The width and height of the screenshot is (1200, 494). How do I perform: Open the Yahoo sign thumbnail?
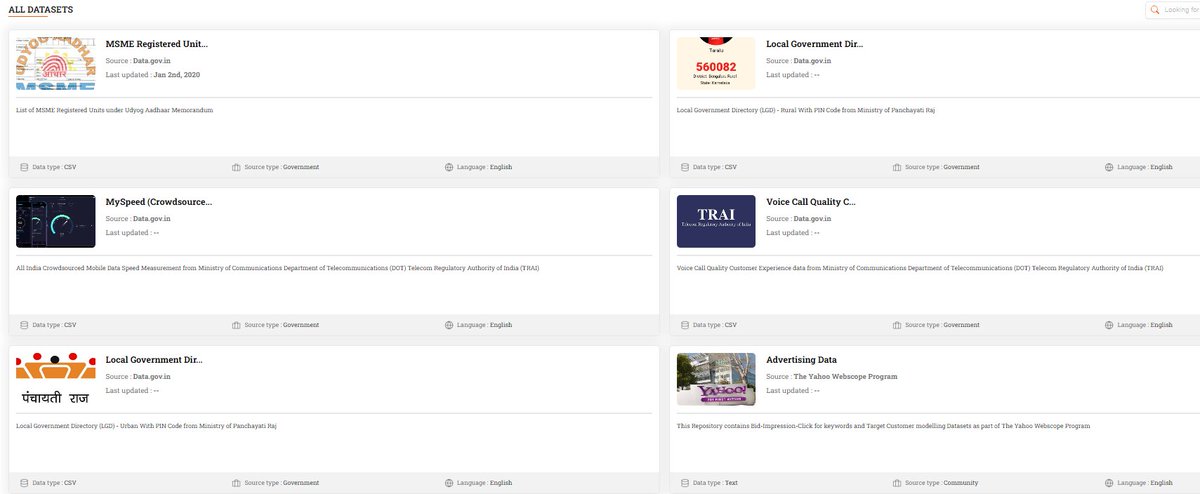(716, 379)
